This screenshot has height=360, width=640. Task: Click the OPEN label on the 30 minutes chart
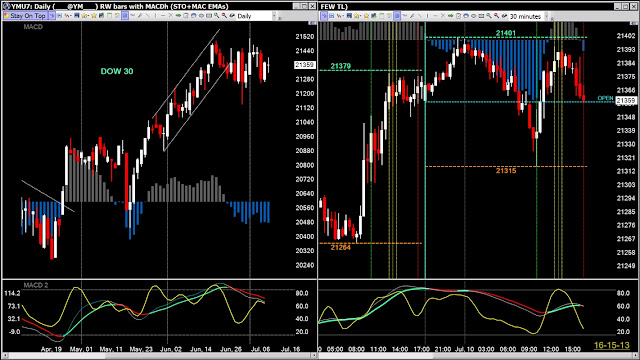point(605,98)
